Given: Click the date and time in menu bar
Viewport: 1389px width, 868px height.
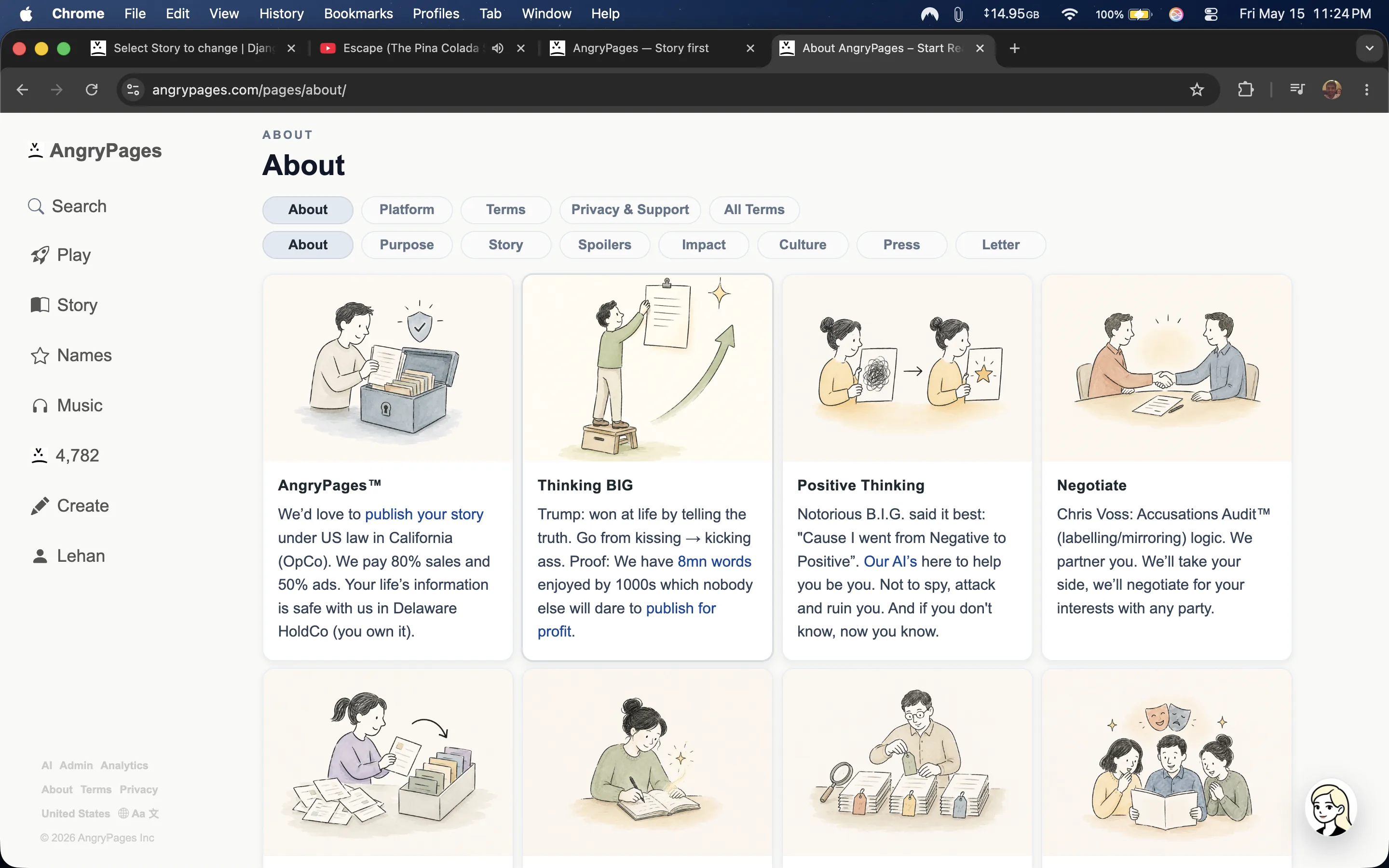Looking at the screenshot, I should coord(1305,14).
